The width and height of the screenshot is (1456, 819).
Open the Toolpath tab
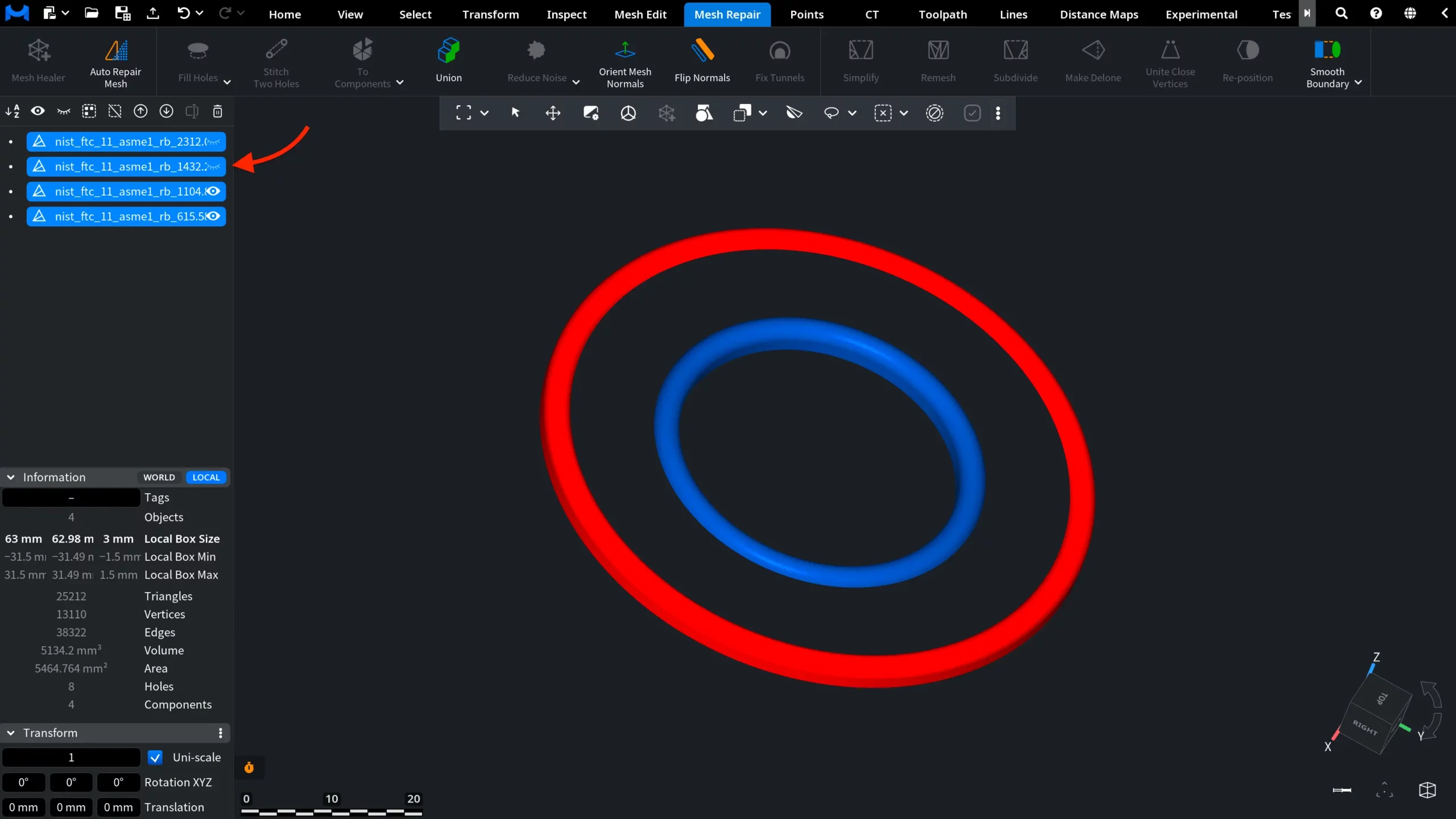coord(943,14)
